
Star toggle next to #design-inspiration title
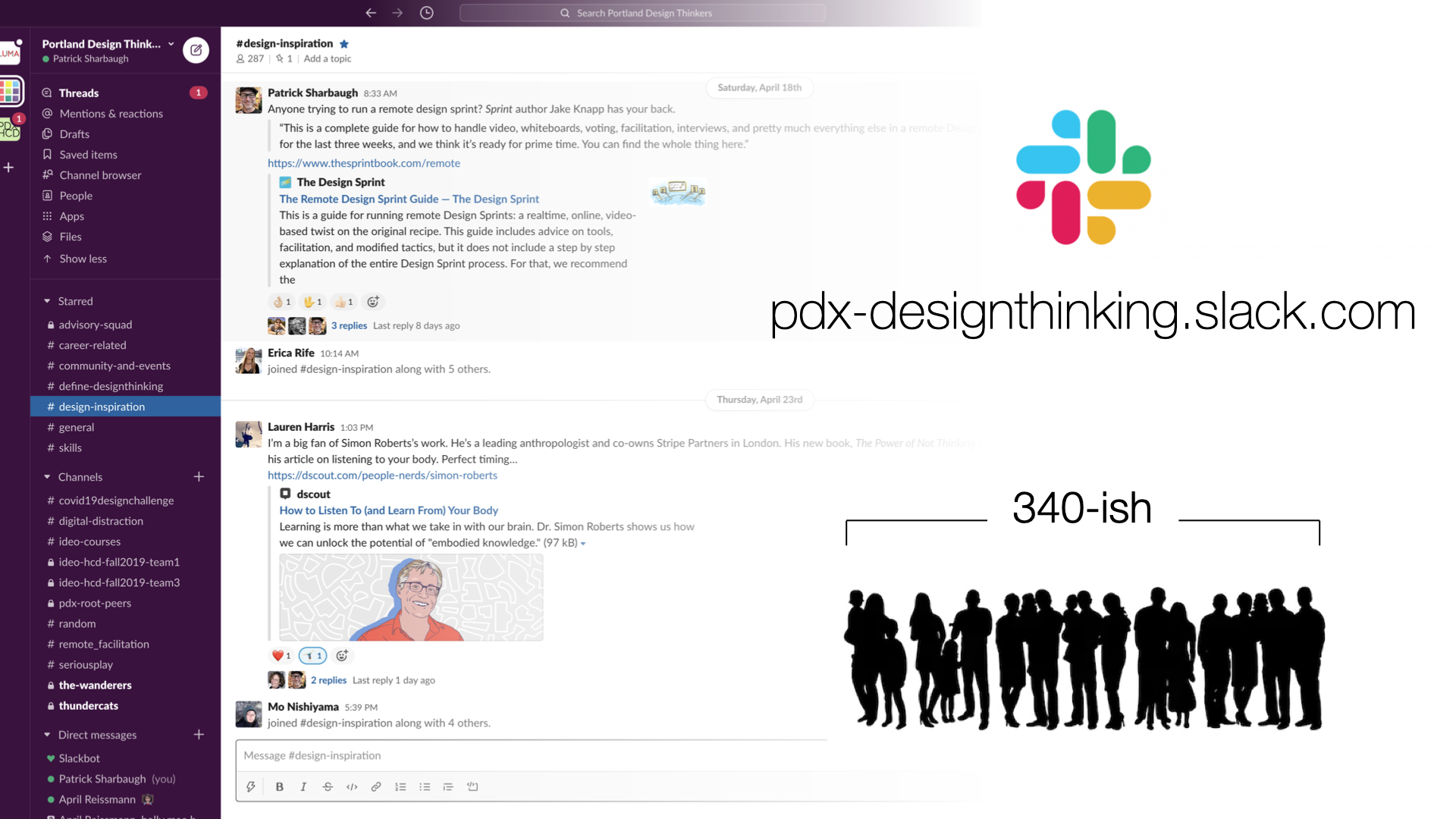click(344, 44)
